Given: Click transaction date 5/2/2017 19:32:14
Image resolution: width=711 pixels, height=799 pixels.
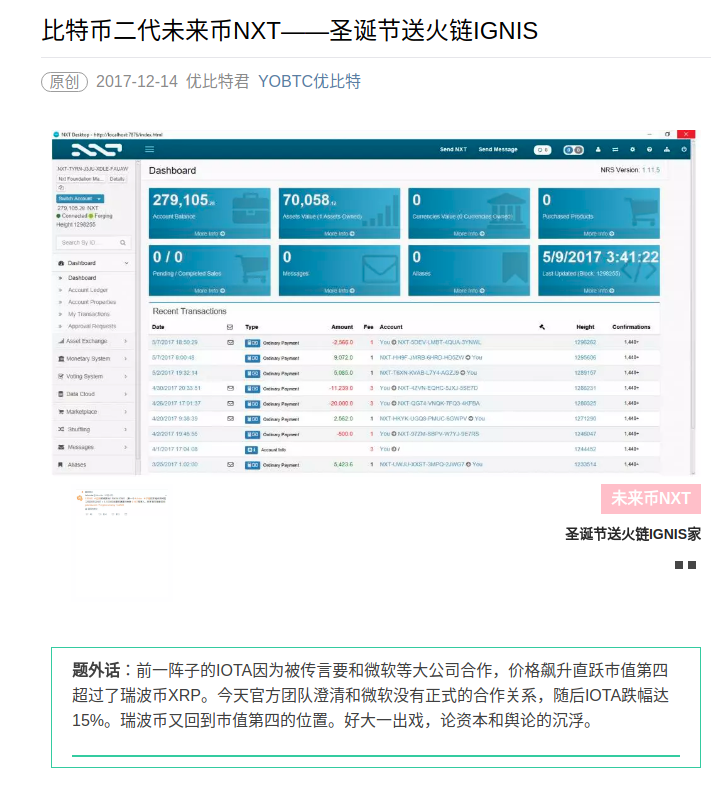Looking at the screenshot, I should coord(174,373).
